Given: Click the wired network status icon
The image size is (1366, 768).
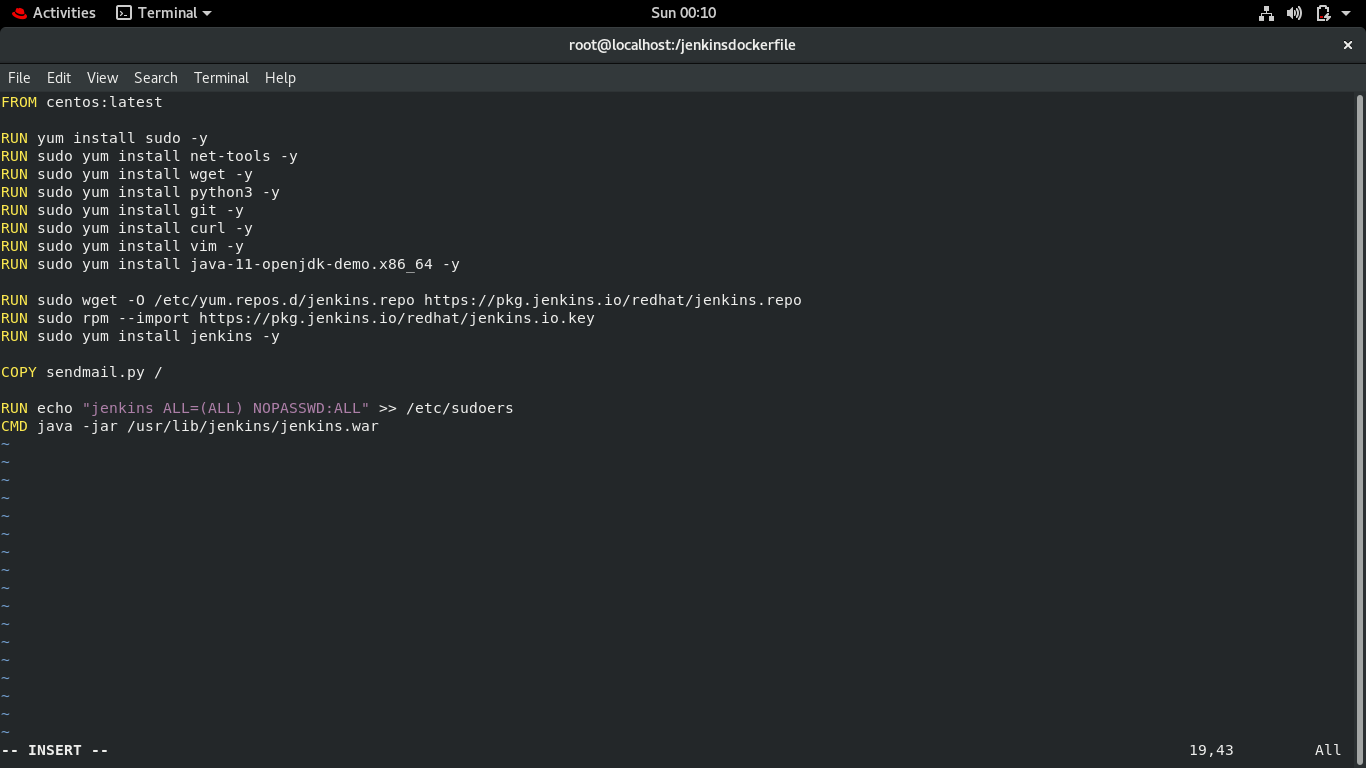Looking at the screenshot, I should [x=1266, y=13].
